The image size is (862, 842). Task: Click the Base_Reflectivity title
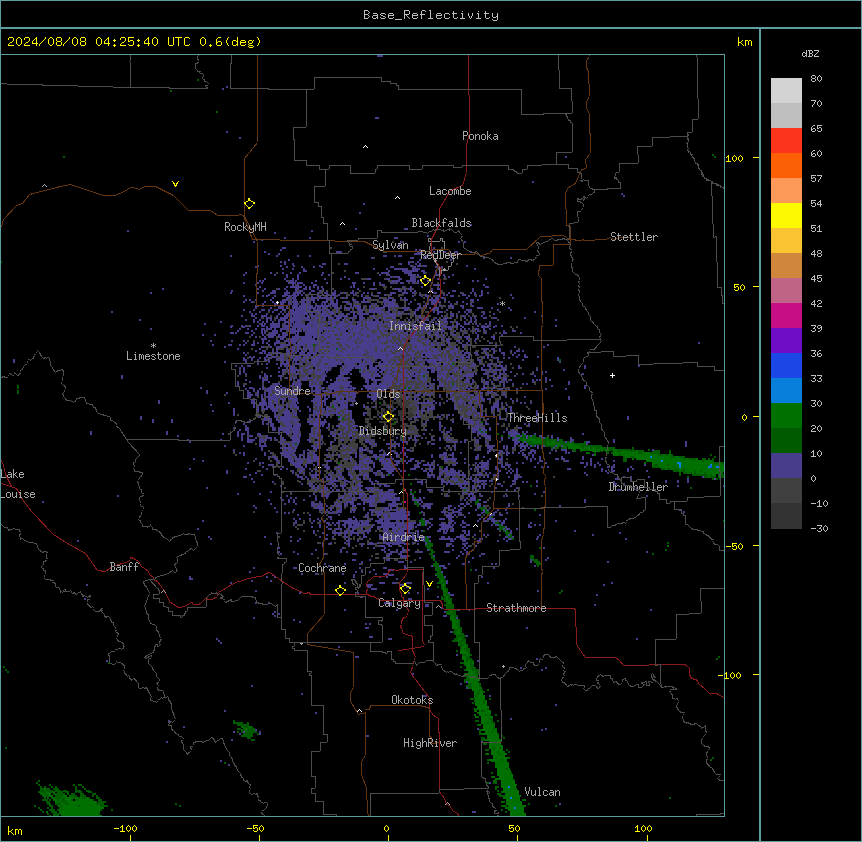431,15
